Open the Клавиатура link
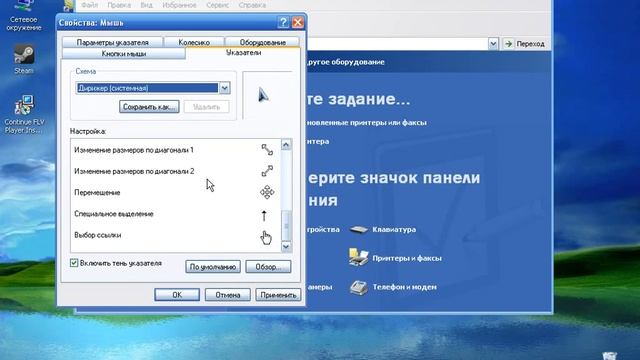This screenshot has height=360, width=640. pyautogui.click(x=394, y=229)
